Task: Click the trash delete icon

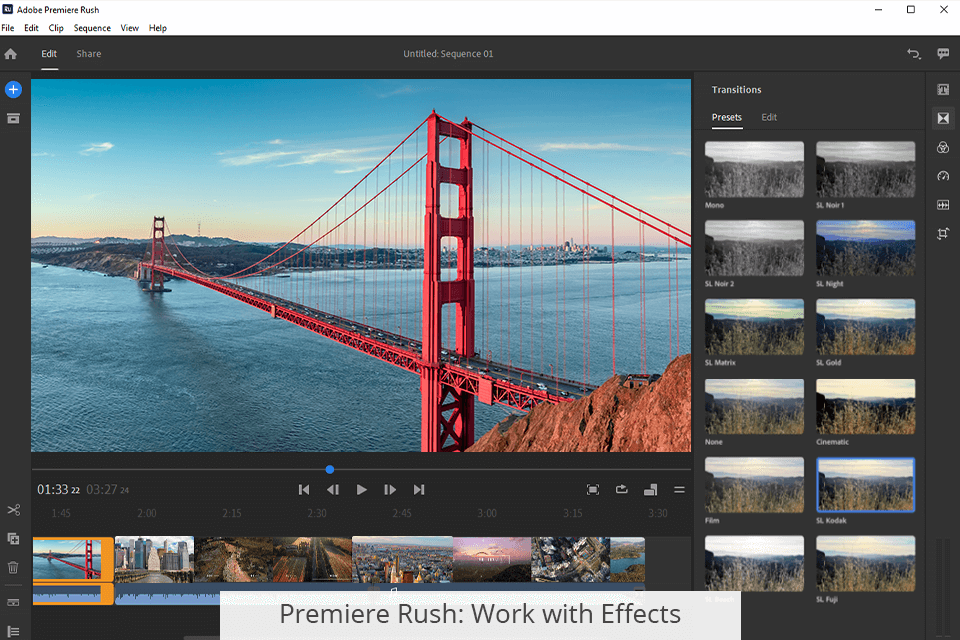Action: 13,567
